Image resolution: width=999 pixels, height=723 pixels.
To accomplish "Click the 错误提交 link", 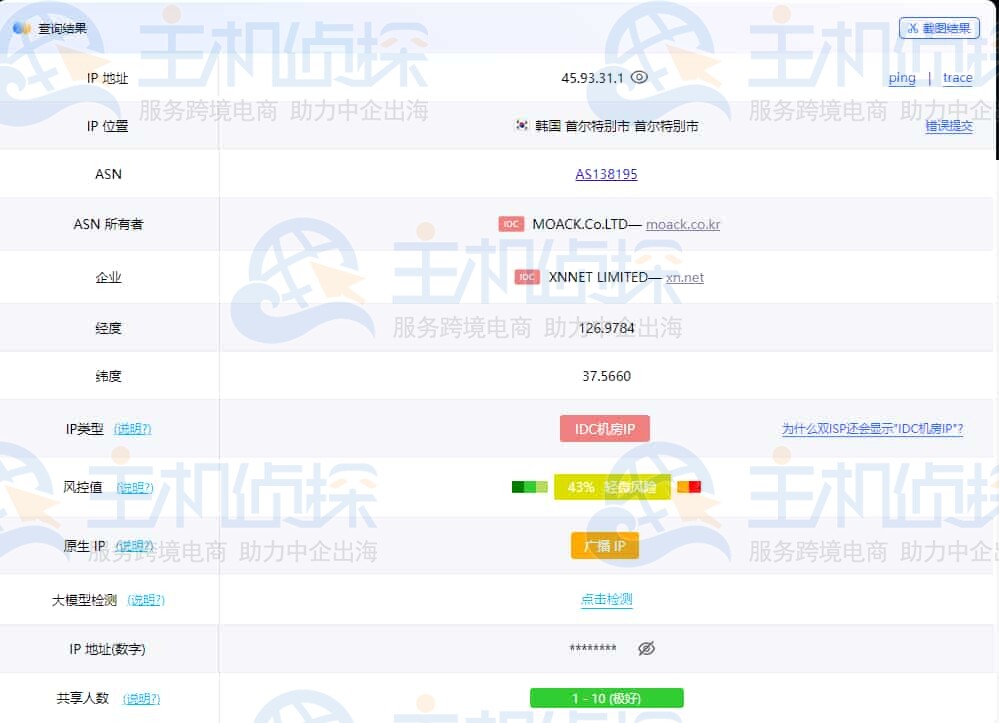I will (x=948, y=127).
